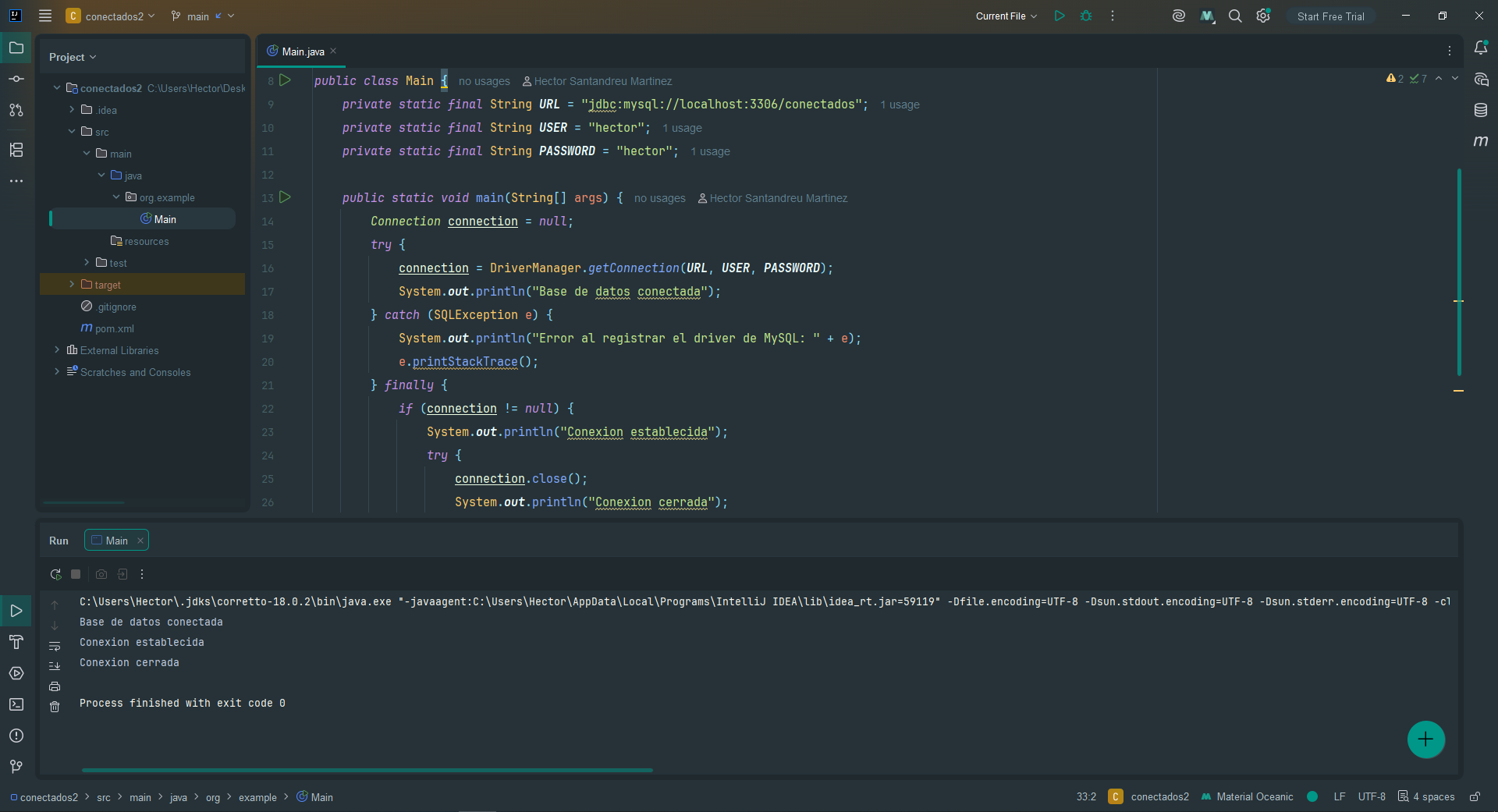Open conectados2 project dropdown
Viewport: 1498px width, 812px height.
click(x=111, y=16)
